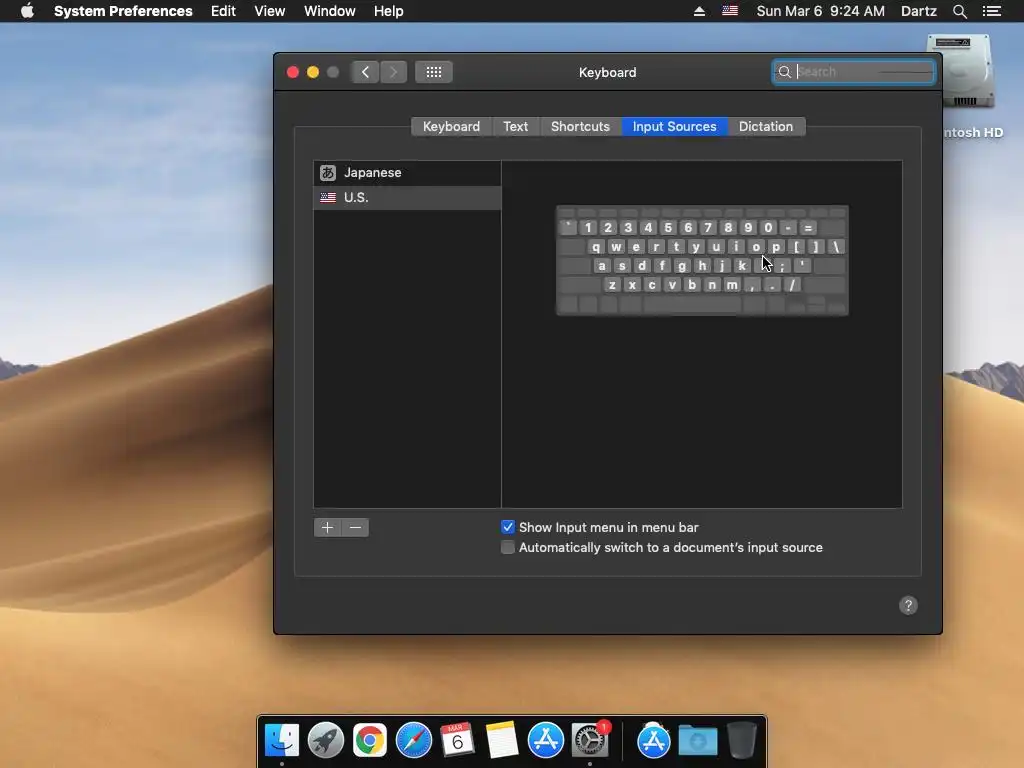Open the System Preferences menu
Screen dimensions: 1024x768
click(123, 11)
